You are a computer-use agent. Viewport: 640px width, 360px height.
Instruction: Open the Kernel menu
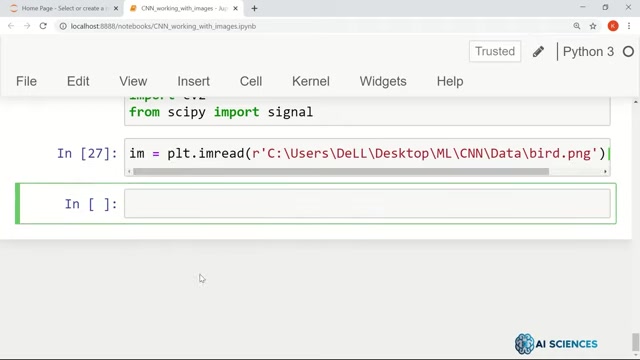tap(311, 81)
